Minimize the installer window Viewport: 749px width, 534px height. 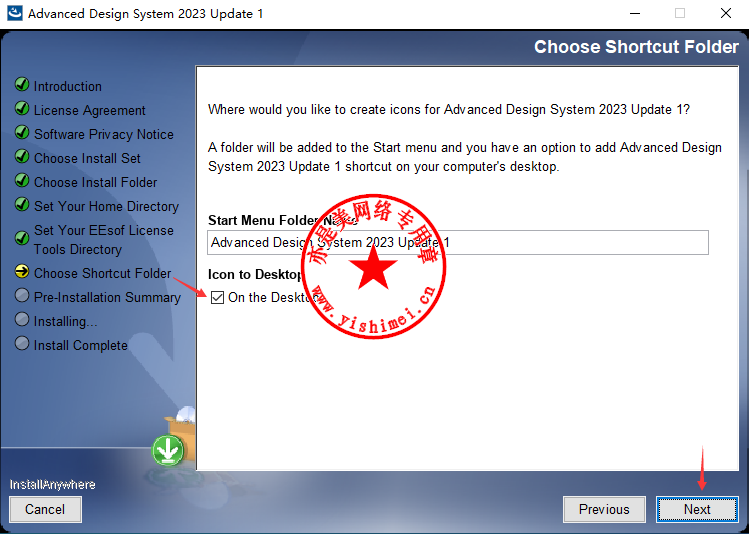point(635,13)
